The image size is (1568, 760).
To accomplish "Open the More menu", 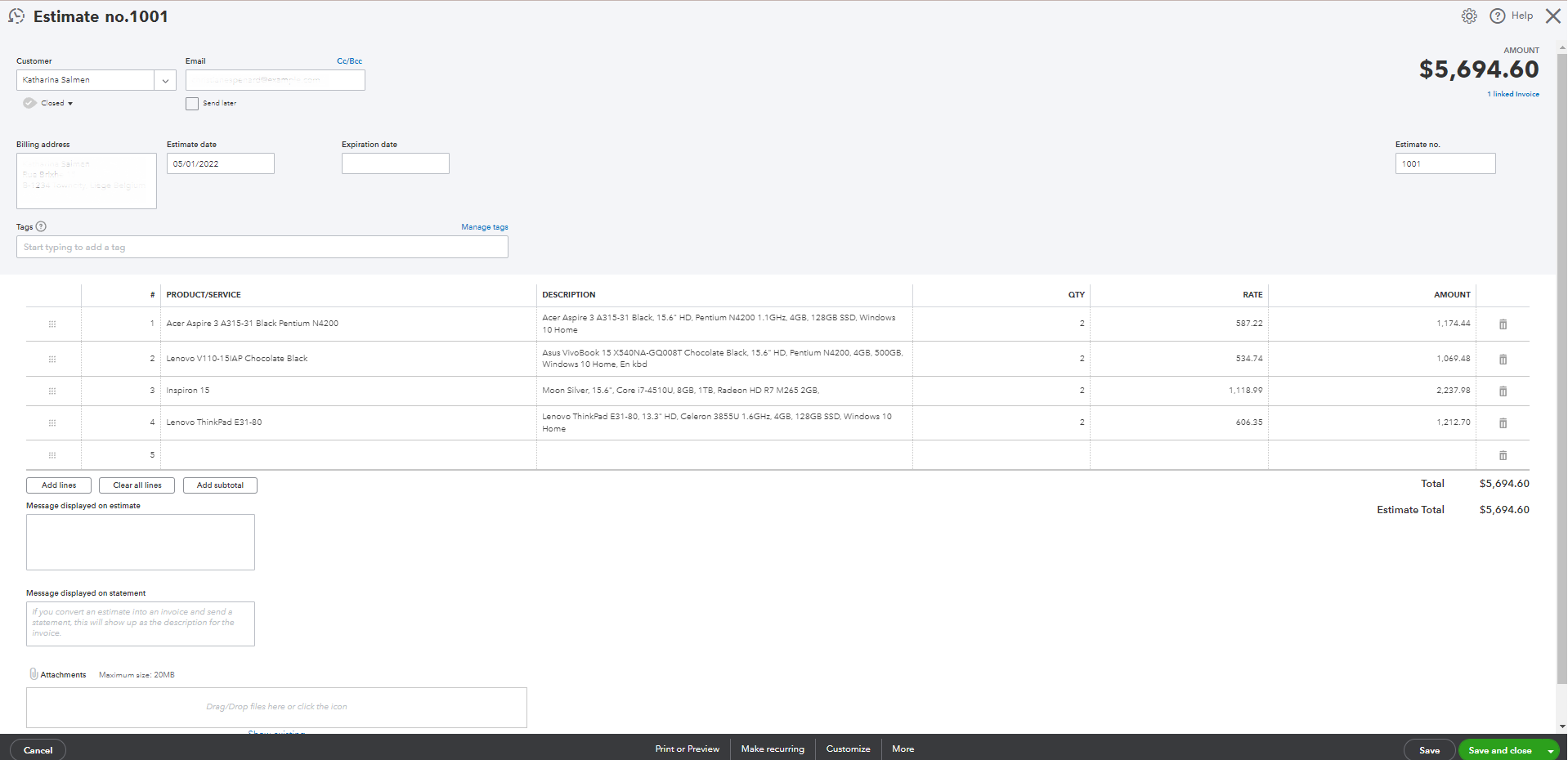I will click(x=903, y=749).
